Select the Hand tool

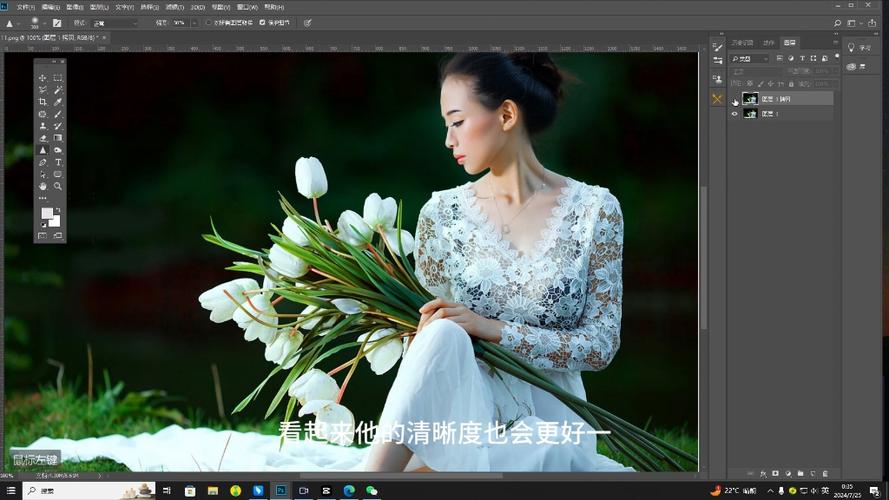tap(43, 186)
